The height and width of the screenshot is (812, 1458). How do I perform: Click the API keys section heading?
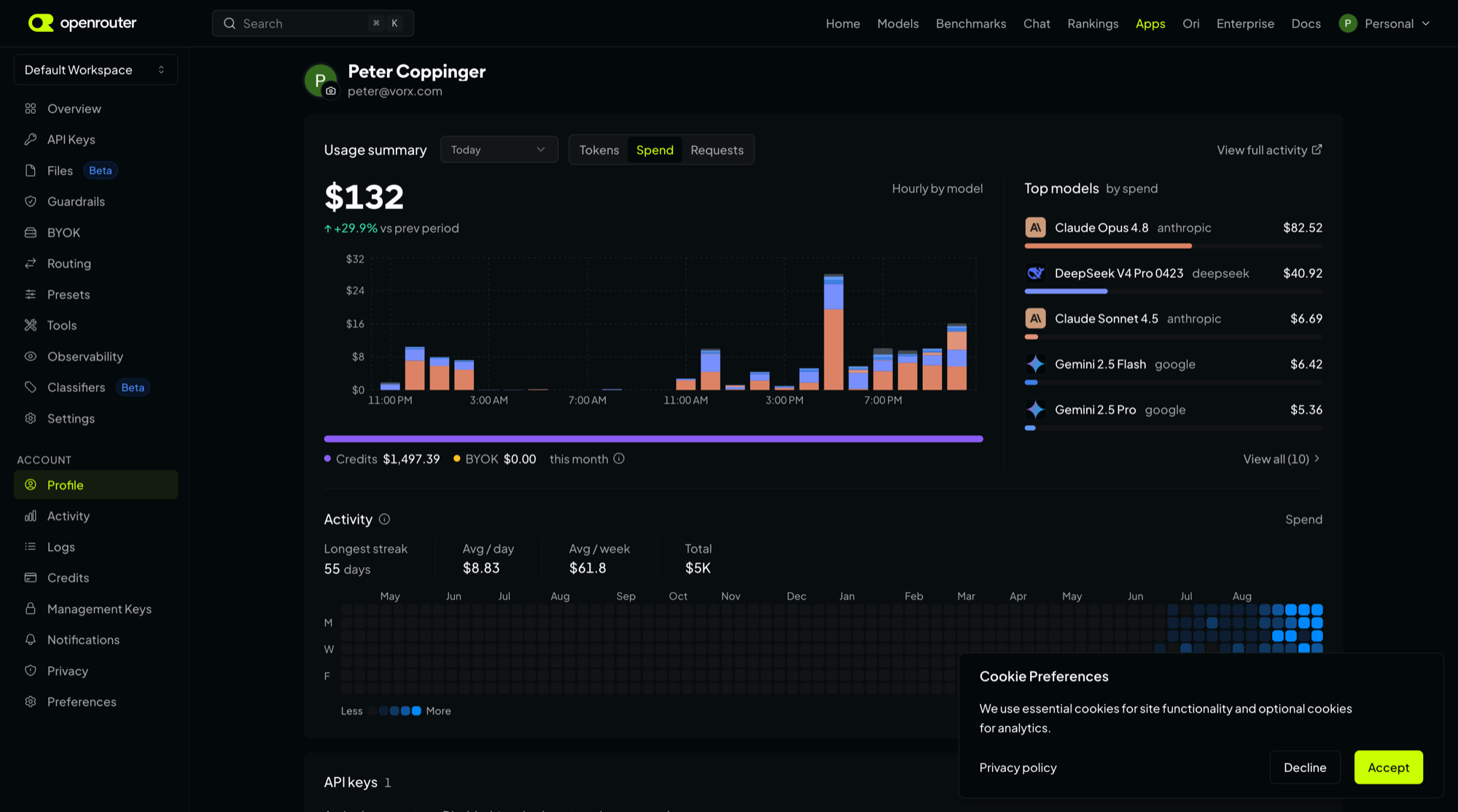point(351,782)
